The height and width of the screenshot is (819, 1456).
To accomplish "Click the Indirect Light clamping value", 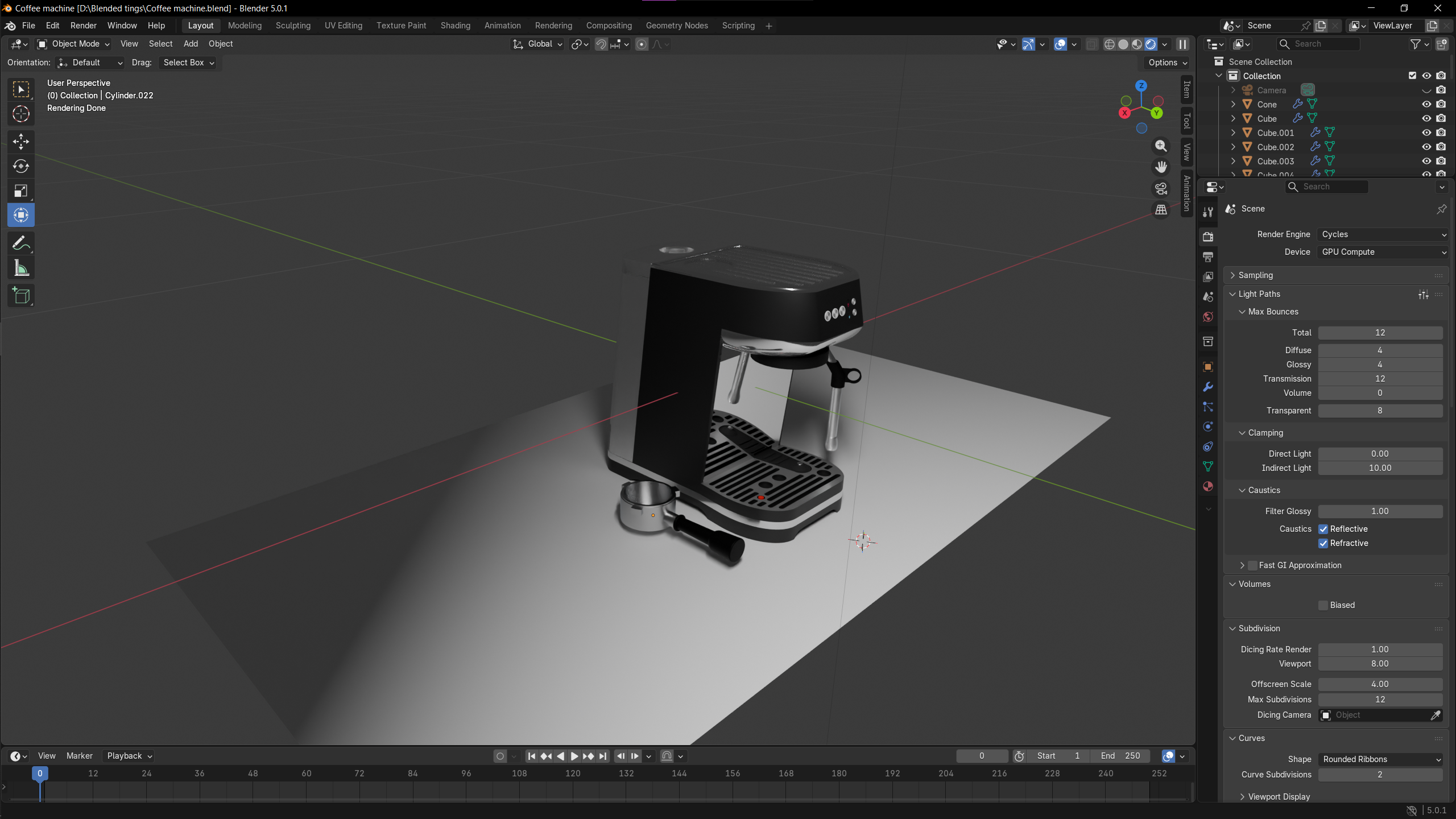I will [1380, 468].
